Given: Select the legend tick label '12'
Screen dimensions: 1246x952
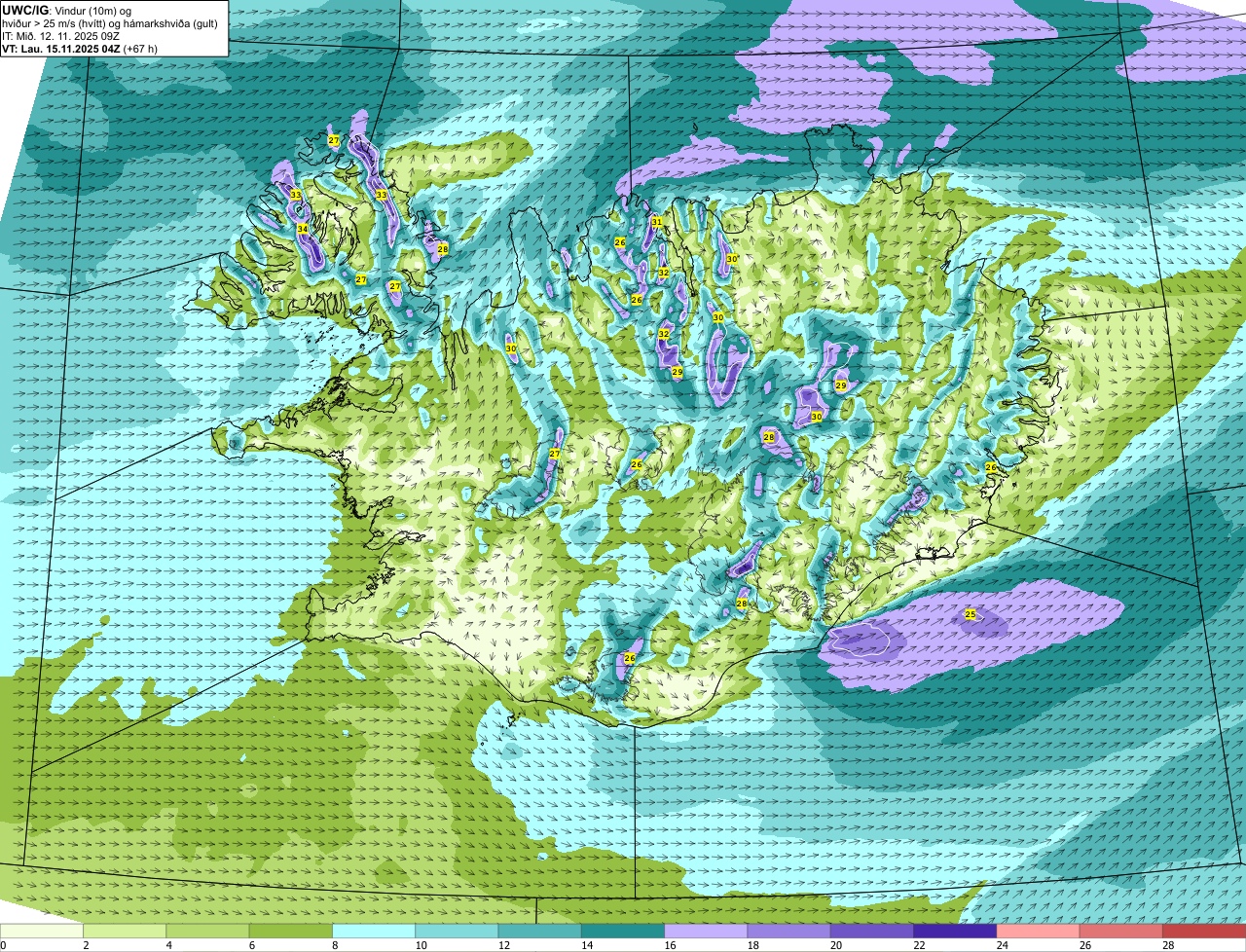Looking at the screenshot, I should pos(503,945).
